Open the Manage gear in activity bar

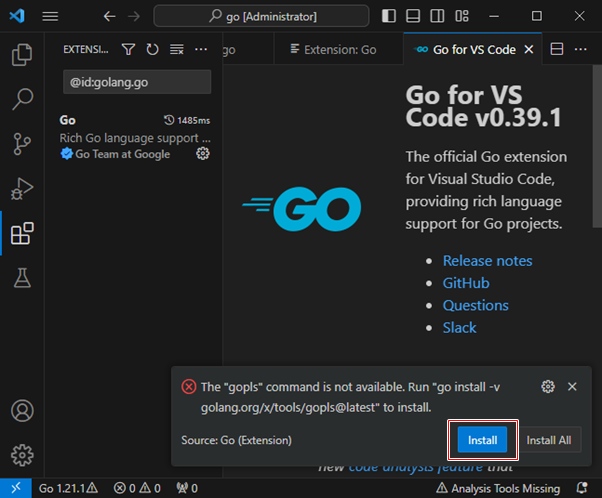pos(22,455)
